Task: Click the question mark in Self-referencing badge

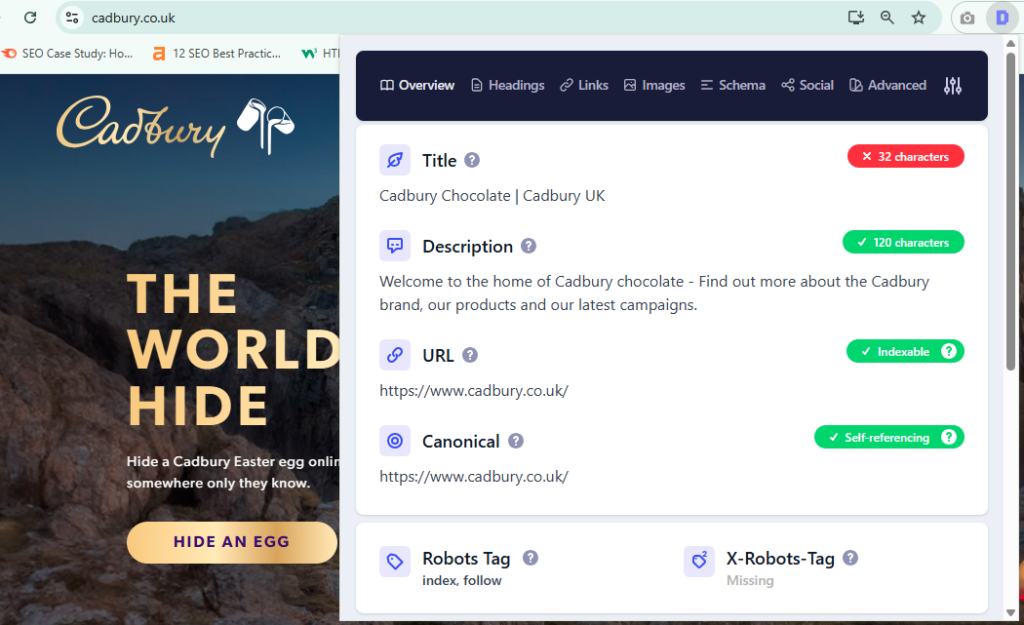Action: (949, 437)
